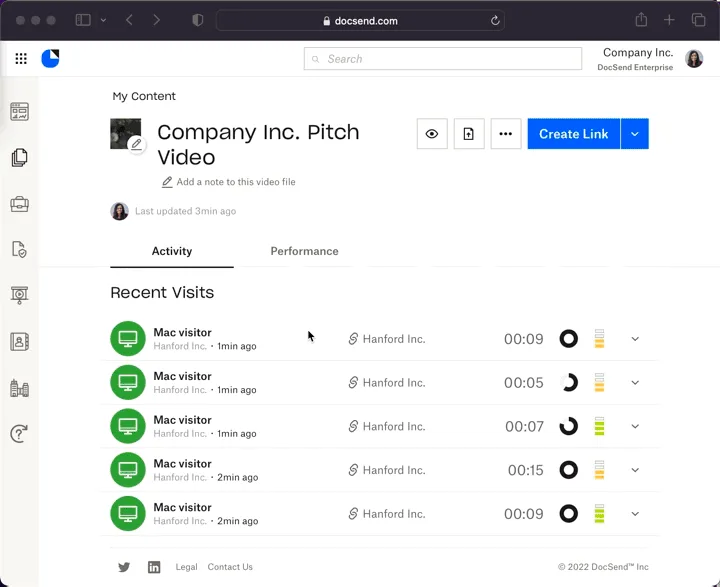The height and width of the screenshot is (587, 720).
Task: Click the engagement bars in 00:15 row
Action: coord(599,470)
